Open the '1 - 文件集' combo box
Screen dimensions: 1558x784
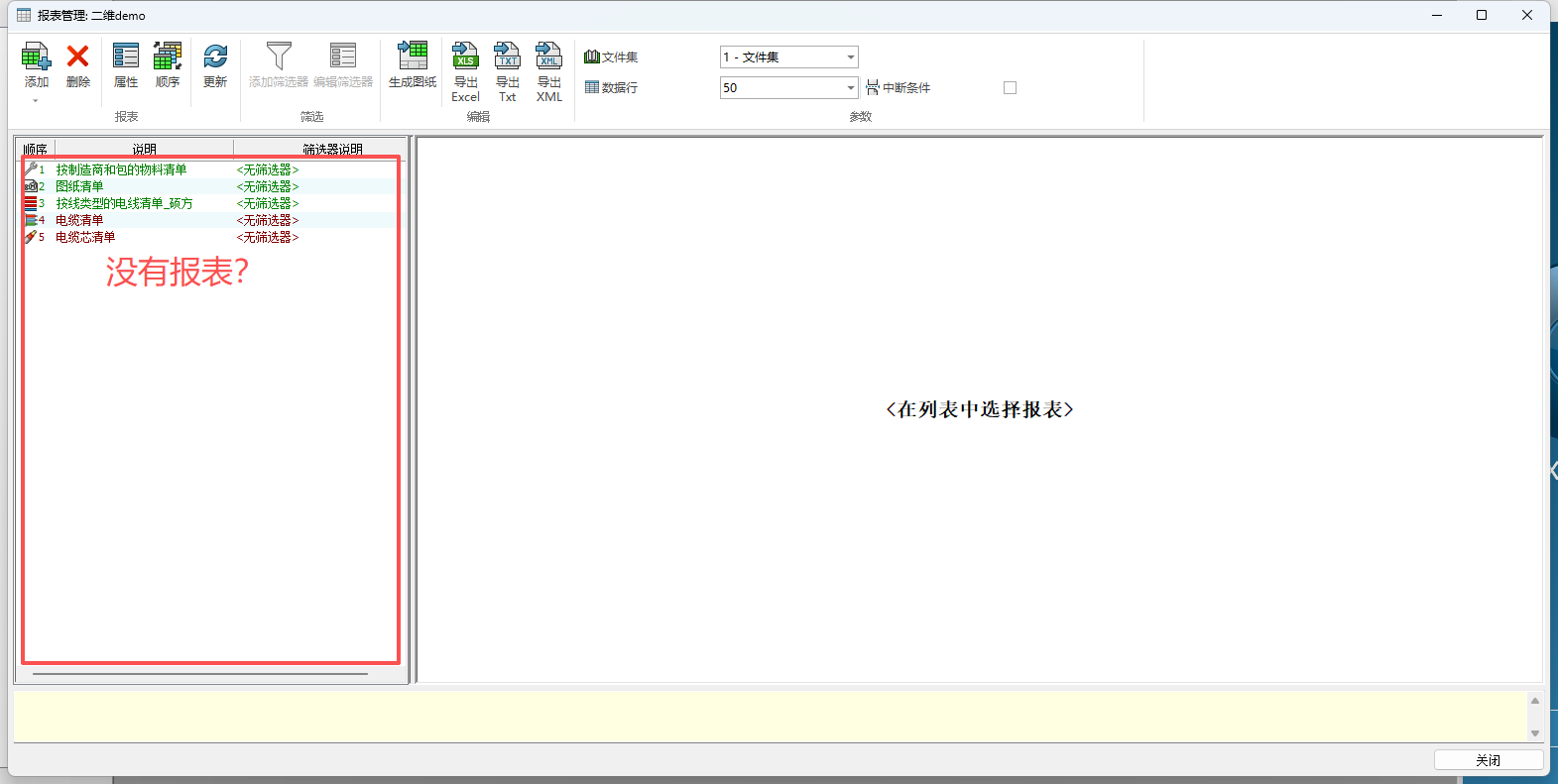(x=788, y=57)
